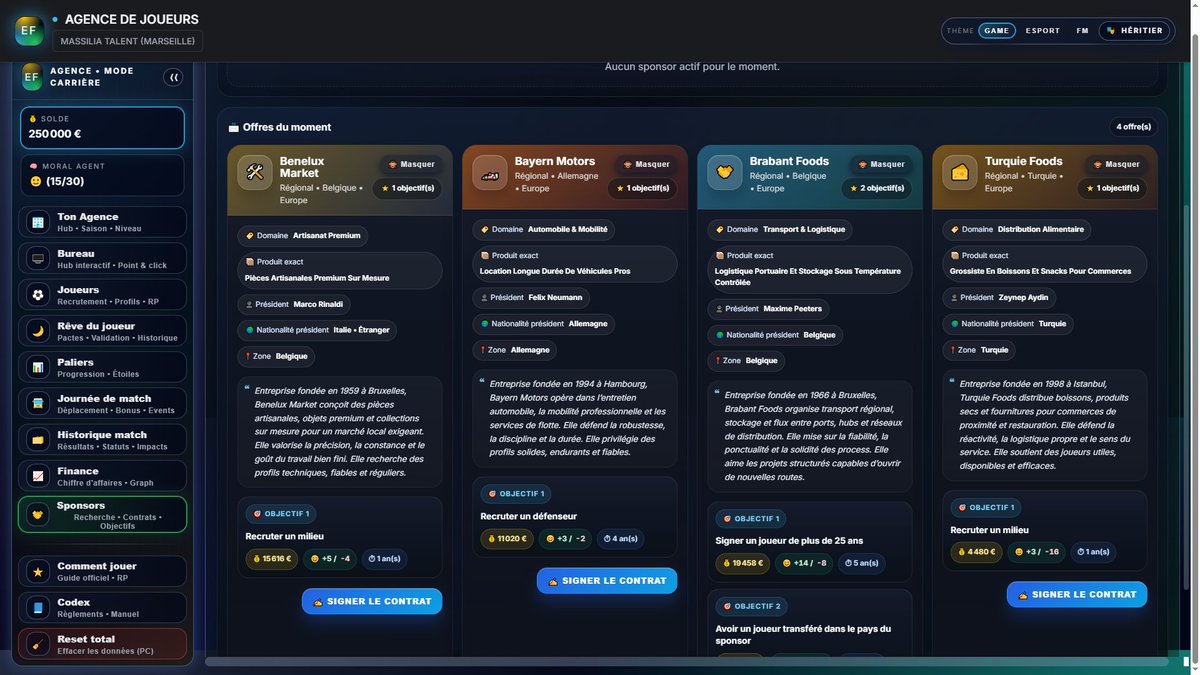Open the Finance chiffre d'affaires section
The image size is (1200, 675).
(x=102, y=476)
